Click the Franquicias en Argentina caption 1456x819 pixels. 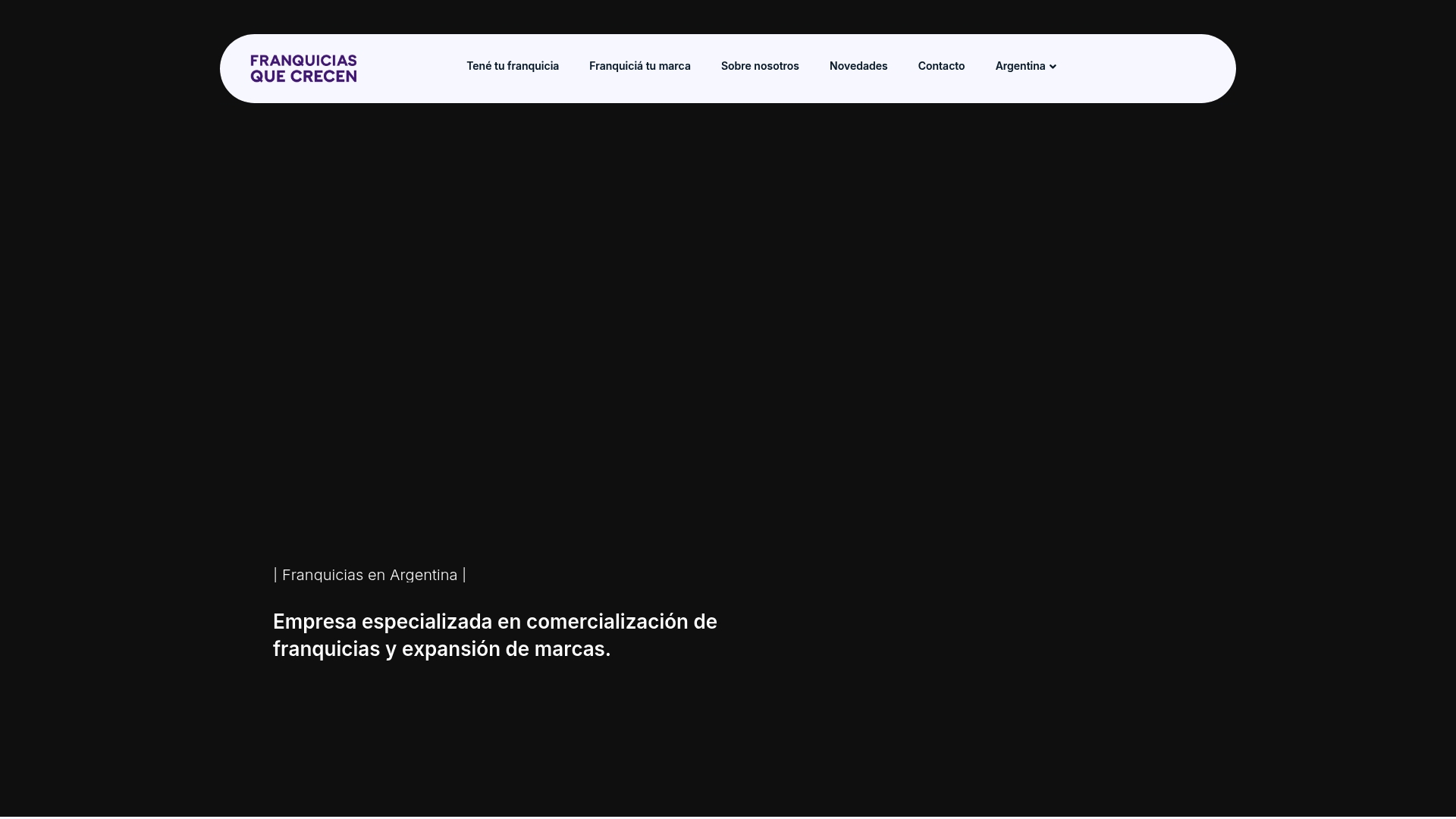369,575
